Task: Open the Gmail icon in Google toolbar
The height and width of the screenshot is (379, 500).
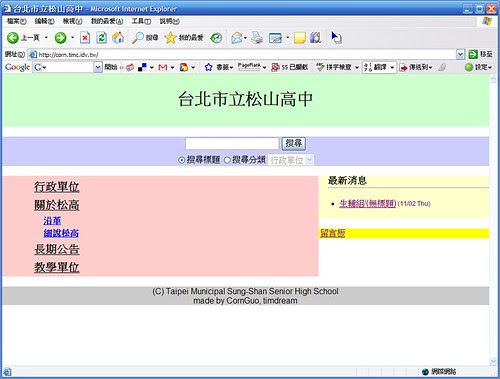Action: coord(163,67)
